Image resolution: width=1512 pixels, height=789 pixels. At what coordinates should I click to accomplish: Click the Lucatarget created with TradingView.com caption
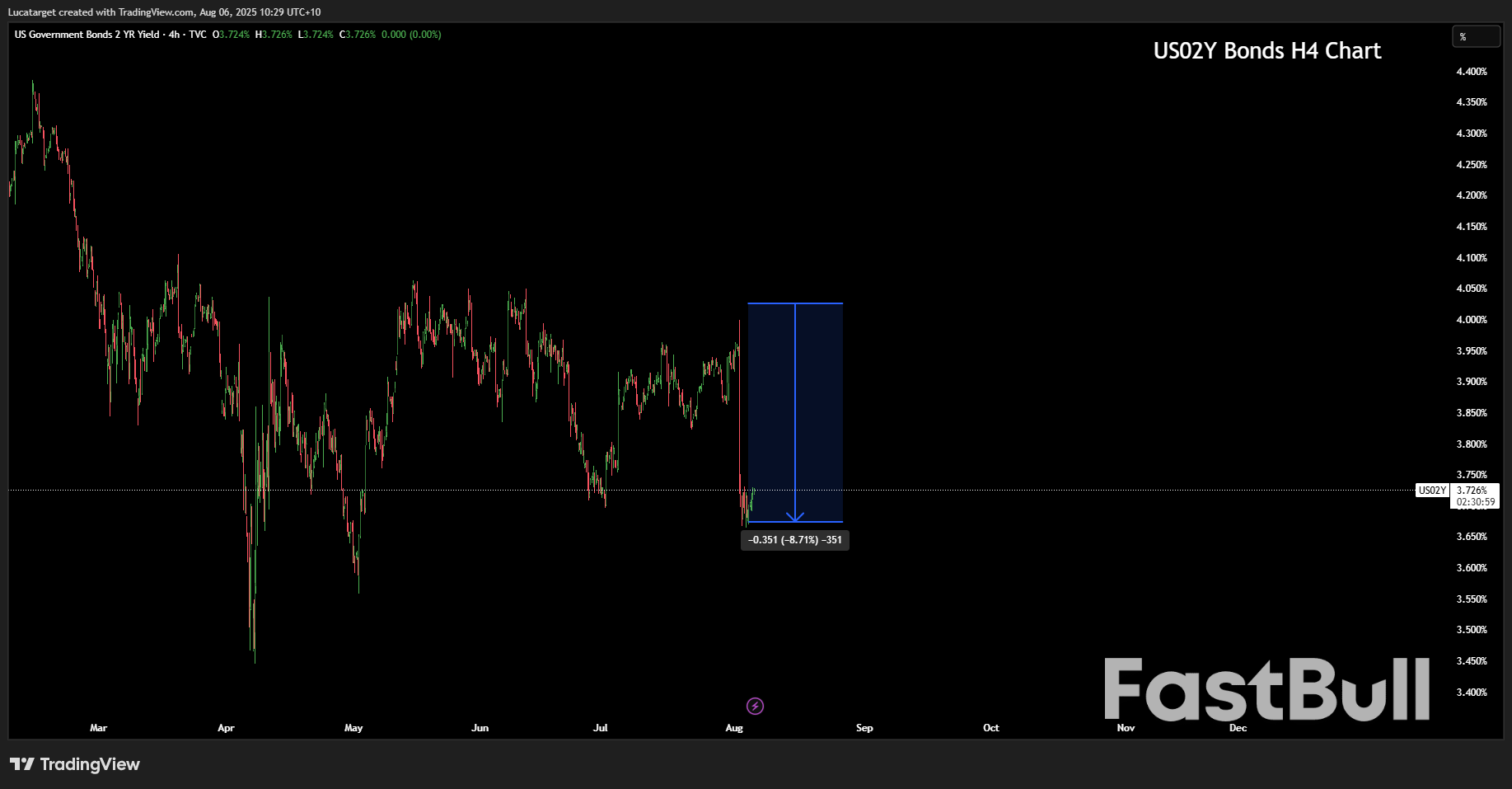click(164, 12)
